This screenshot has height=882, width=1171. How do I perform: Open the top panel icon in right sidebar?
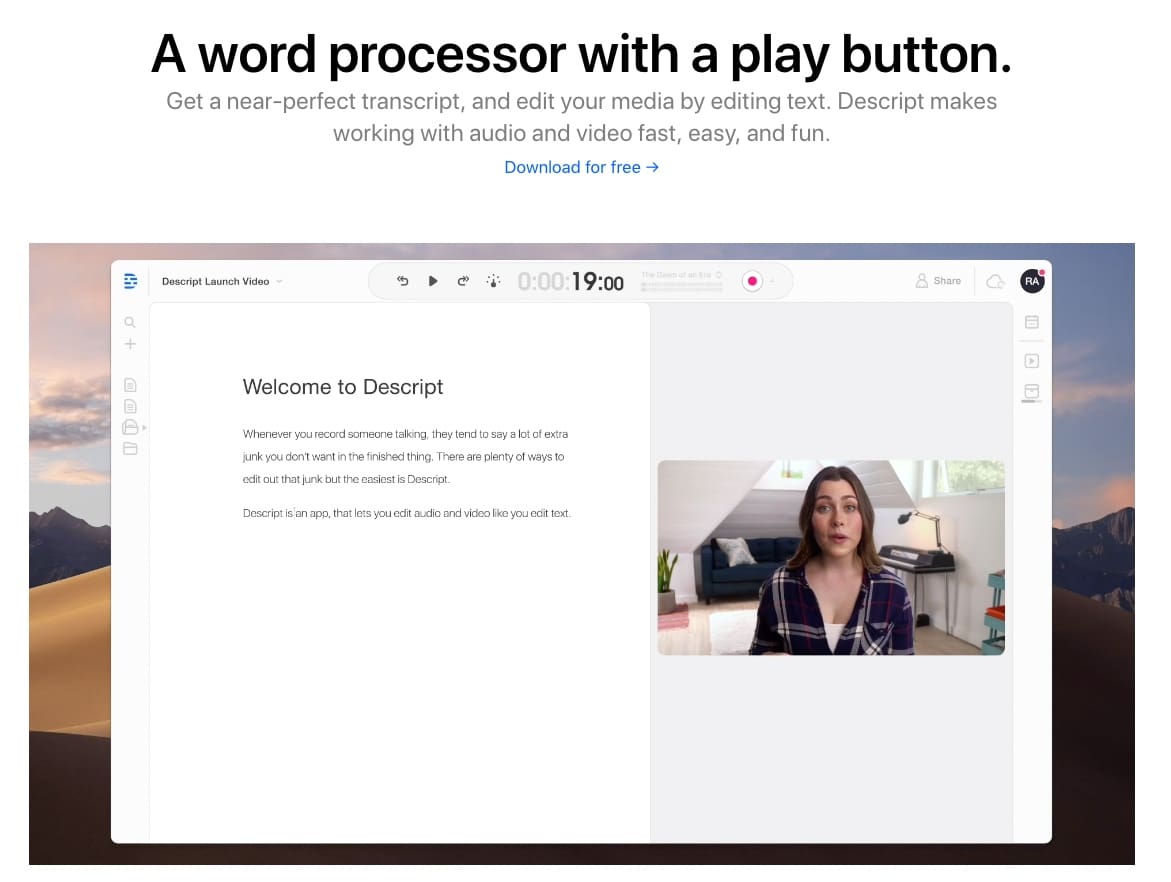coord(1032,322)
